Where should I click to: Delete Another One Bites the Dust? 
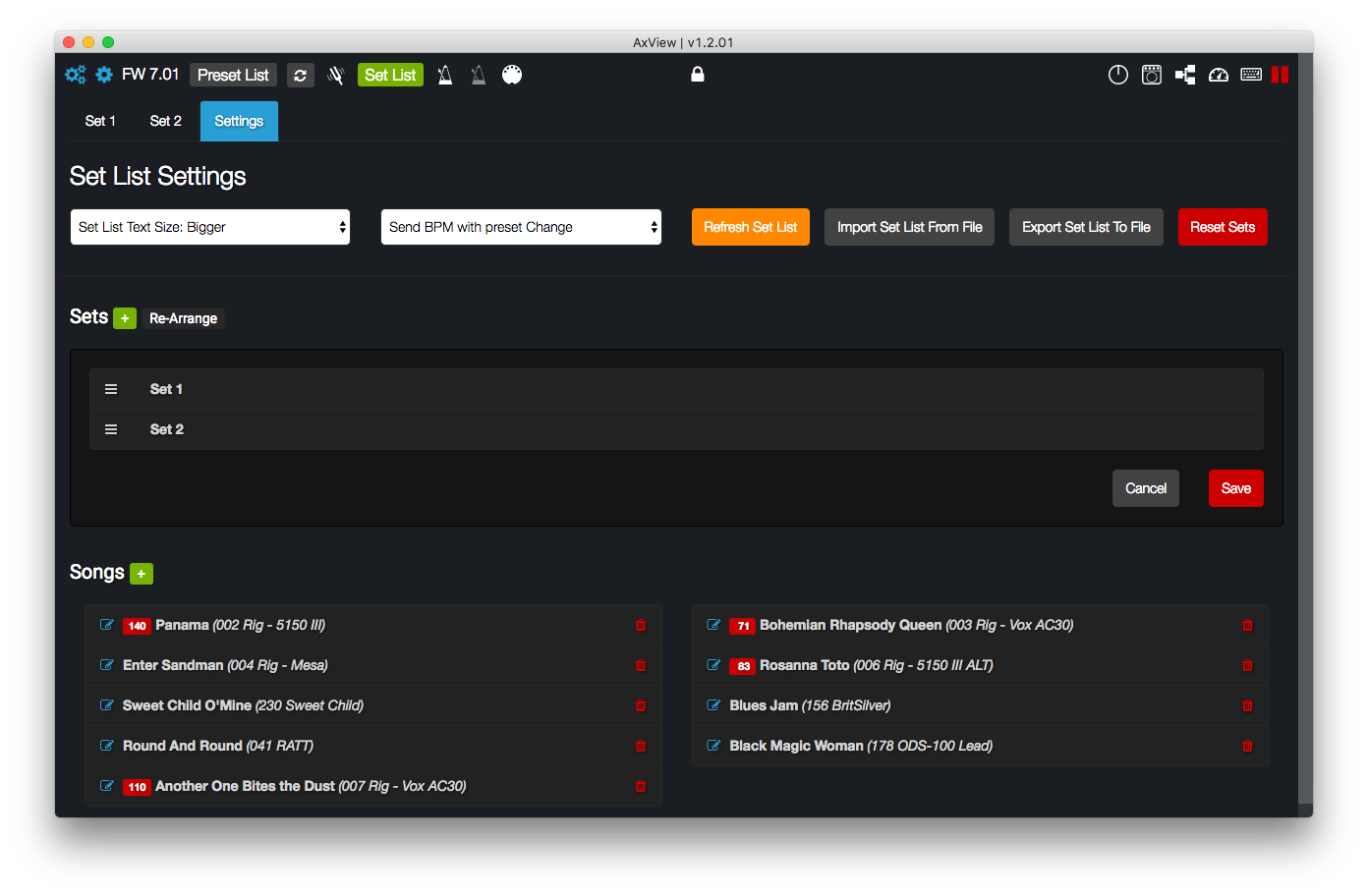click(x=641, y=786)
